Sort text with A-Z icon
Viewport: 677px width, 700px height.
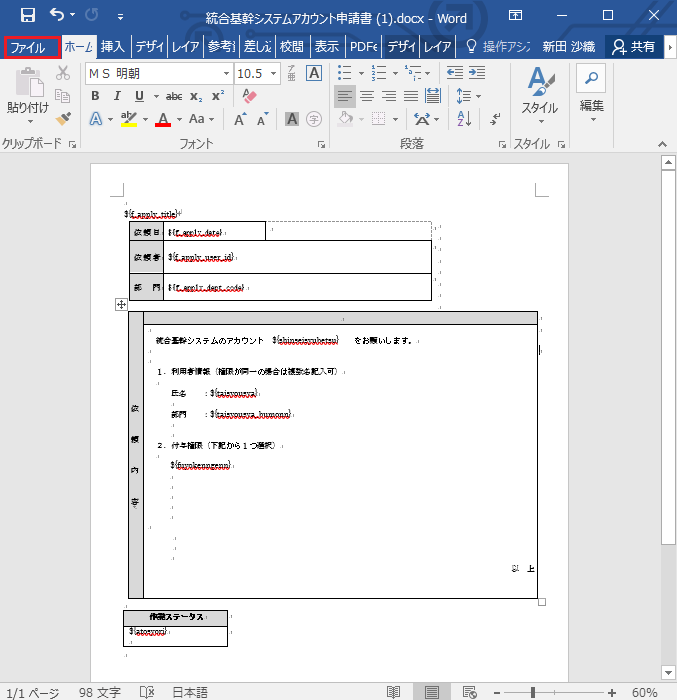[464, 119]
